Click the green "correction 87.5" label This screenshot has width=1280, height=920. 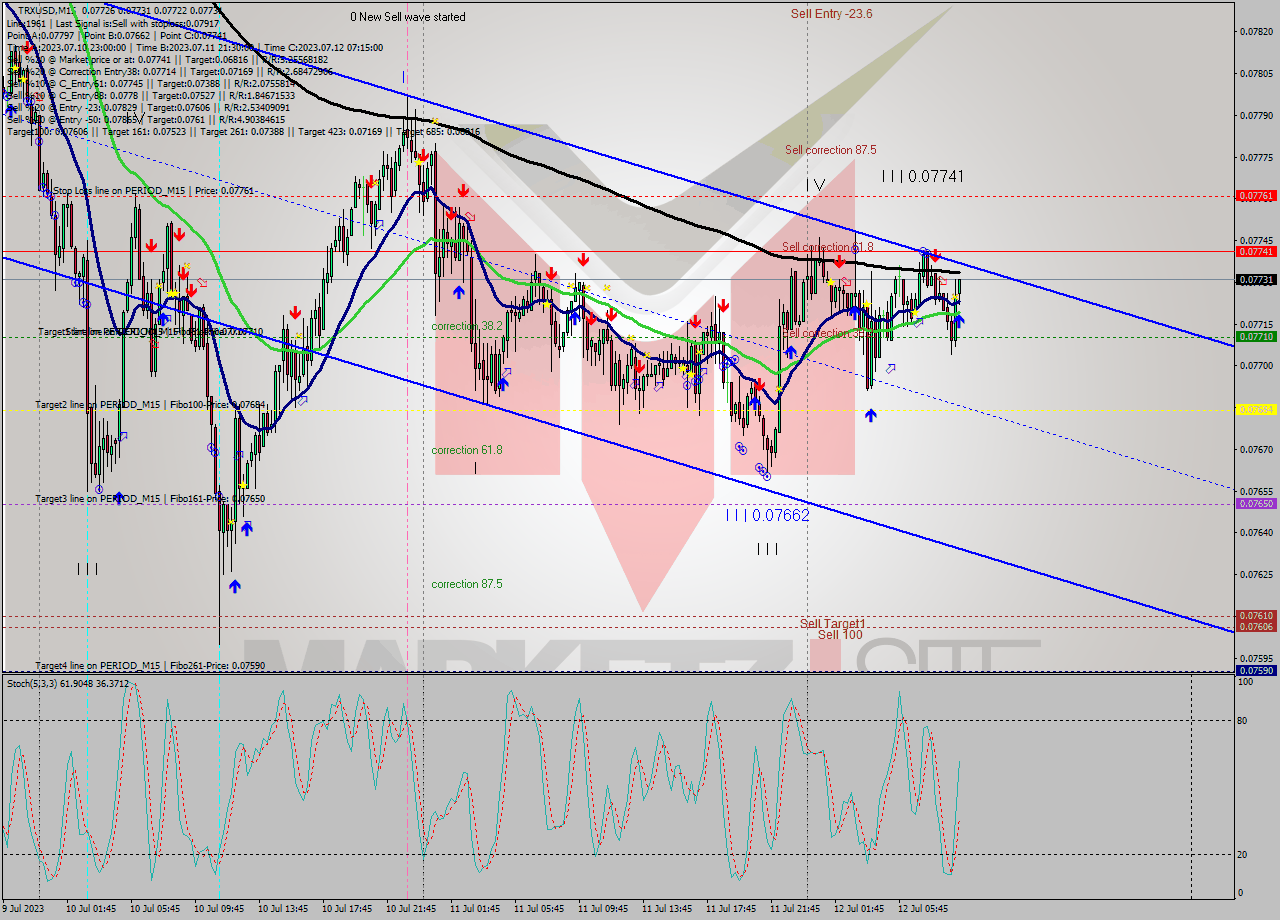pos(468,584)
